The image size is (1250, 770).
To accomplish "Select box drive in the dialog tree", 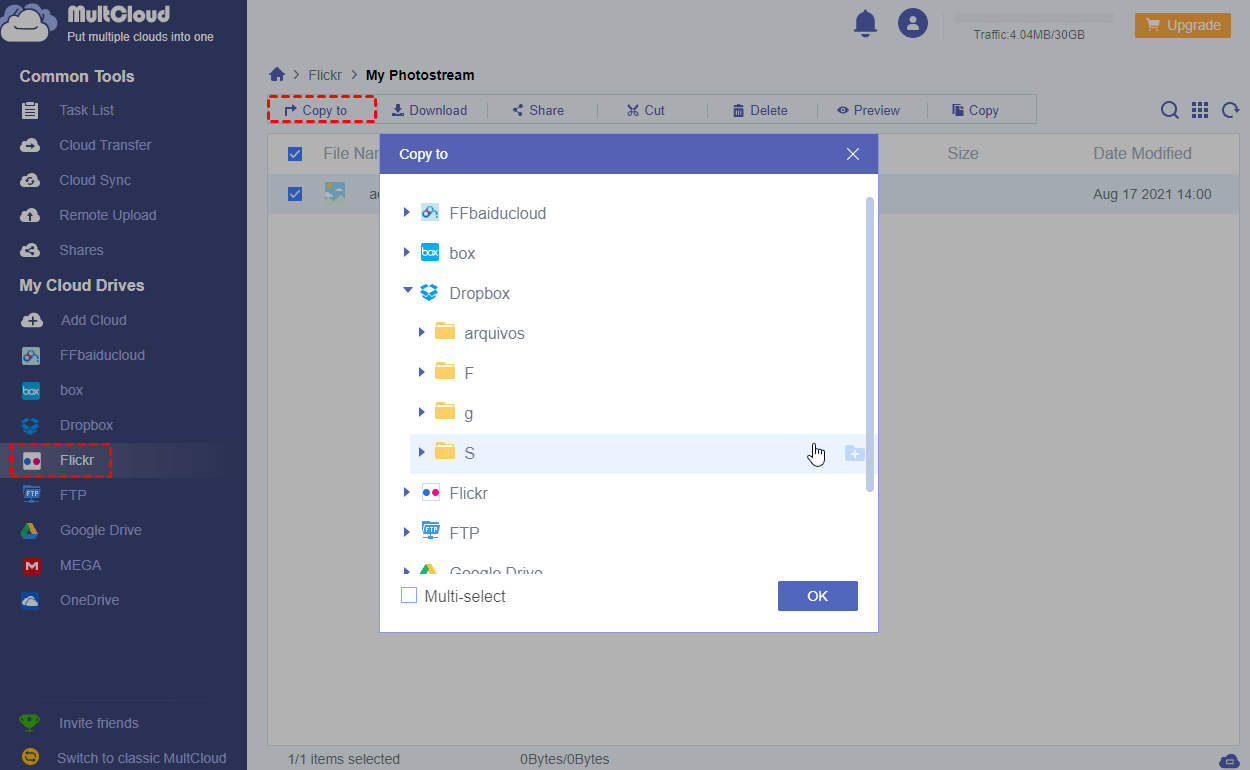I will pos(462,253).
